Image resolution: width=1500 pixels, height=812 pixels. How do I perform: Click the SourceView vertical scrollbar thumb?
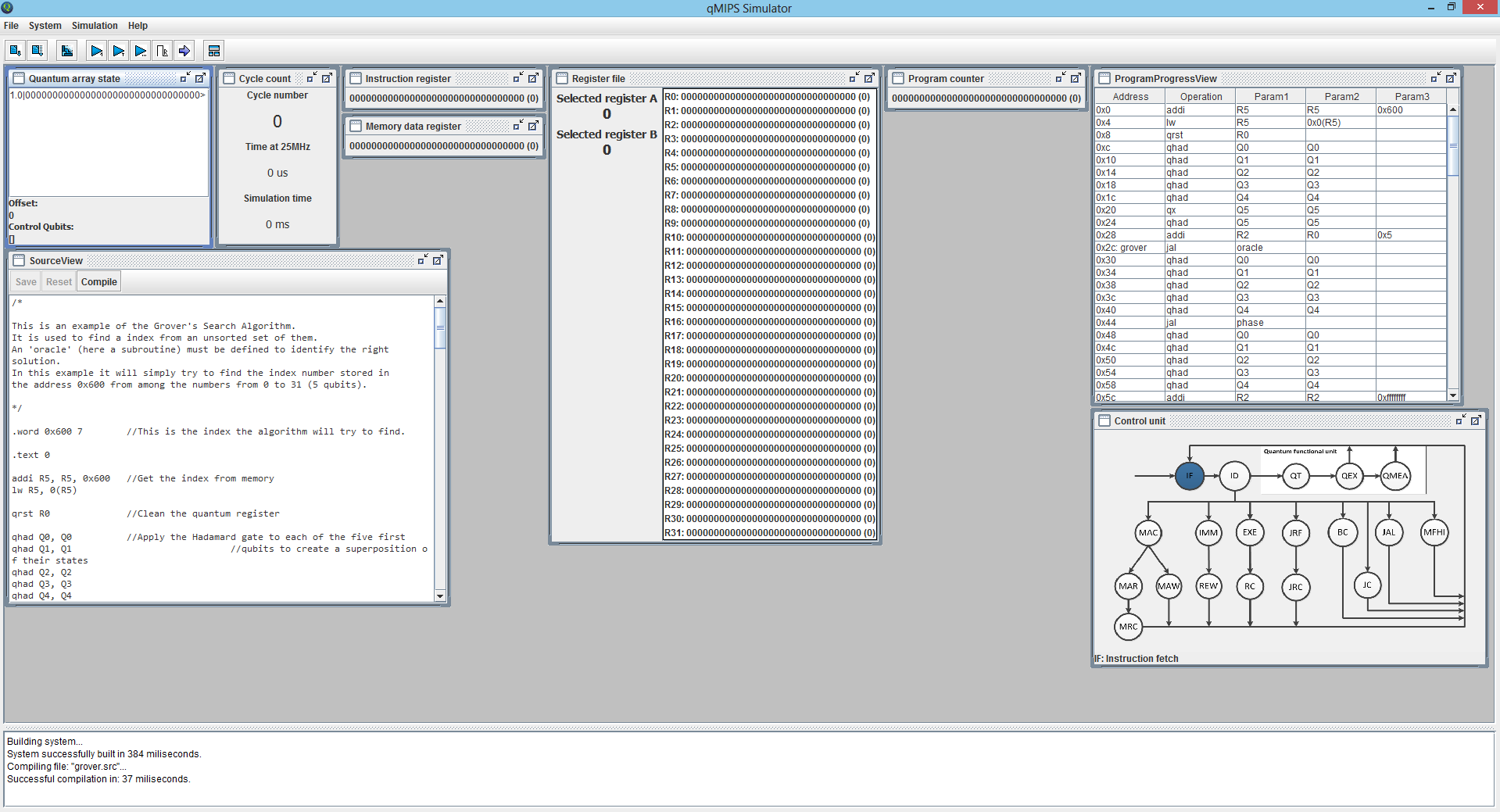[x=440, y=327]
